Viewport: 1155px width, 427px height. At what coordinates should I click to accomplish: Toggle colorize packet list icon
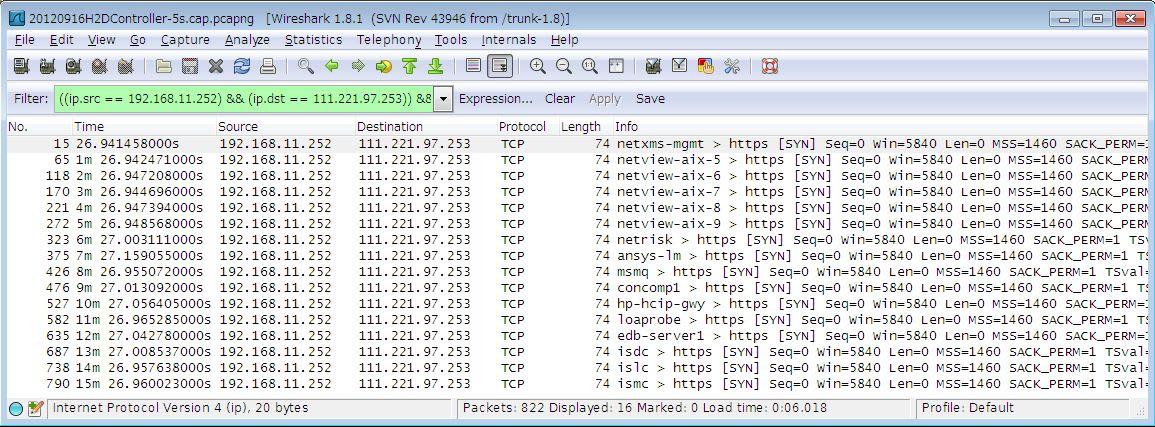click(474, 67)
